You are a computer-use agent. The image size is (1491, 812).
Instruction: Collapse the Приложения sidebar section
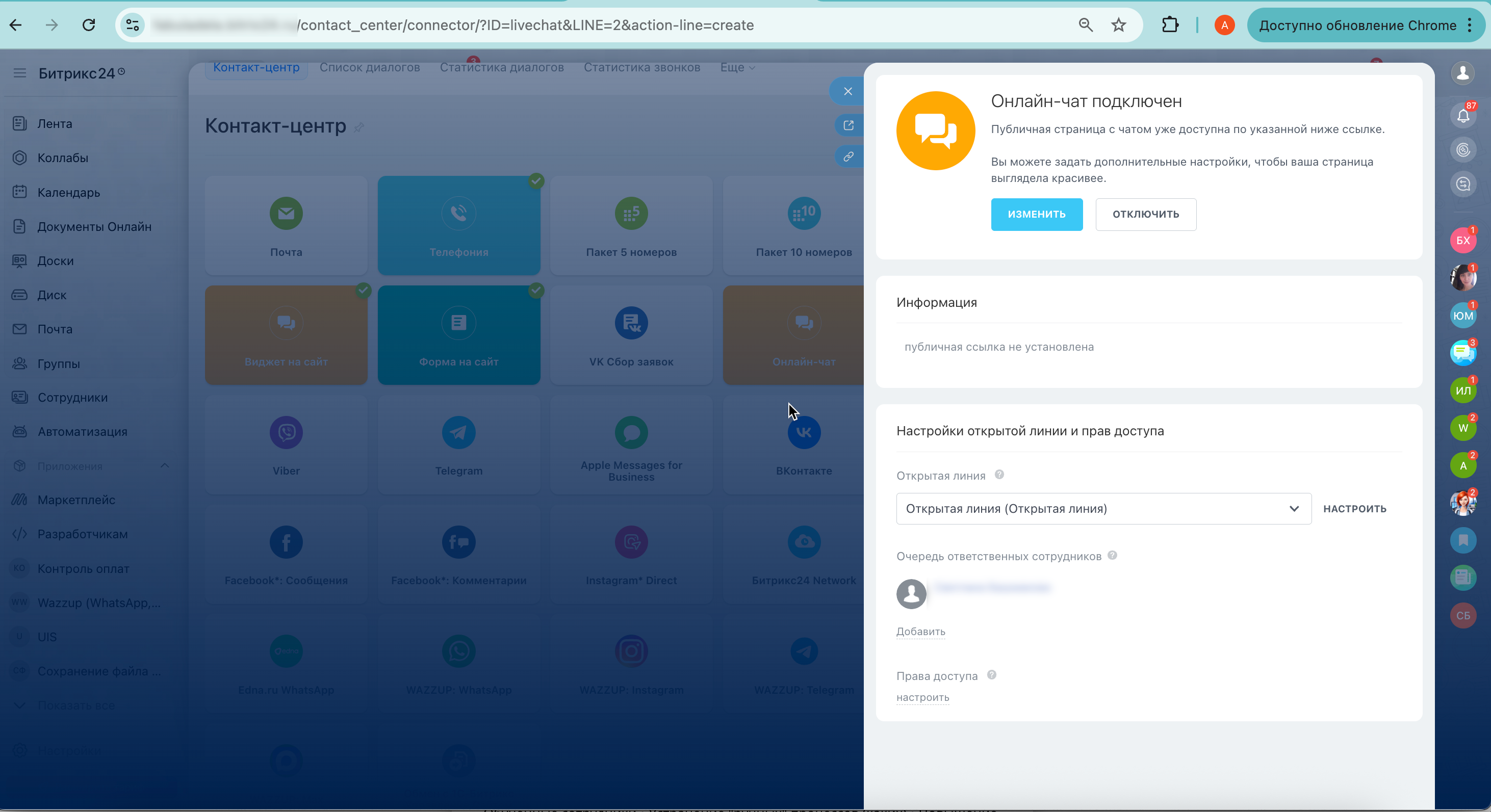[x=164, y=465]
